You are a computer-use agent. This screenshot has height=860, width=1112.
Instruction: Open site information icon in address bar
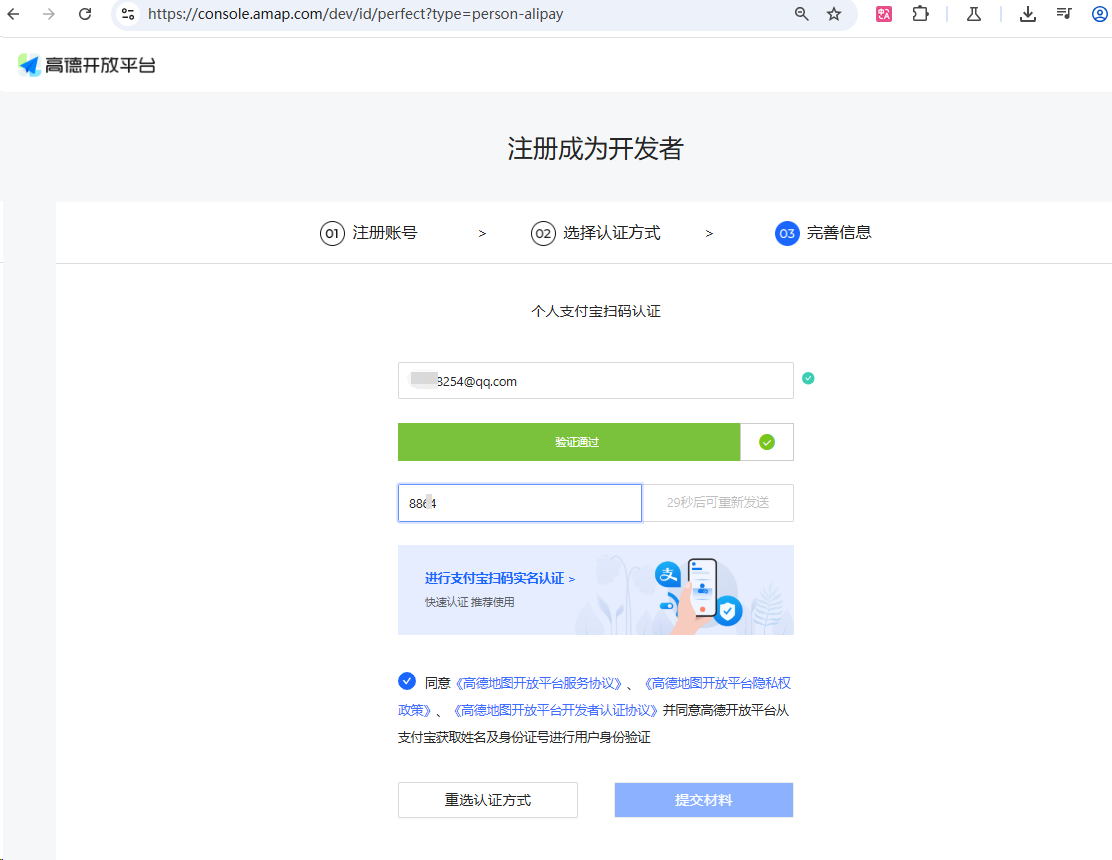pyautogui.click(x=128, y=13)
